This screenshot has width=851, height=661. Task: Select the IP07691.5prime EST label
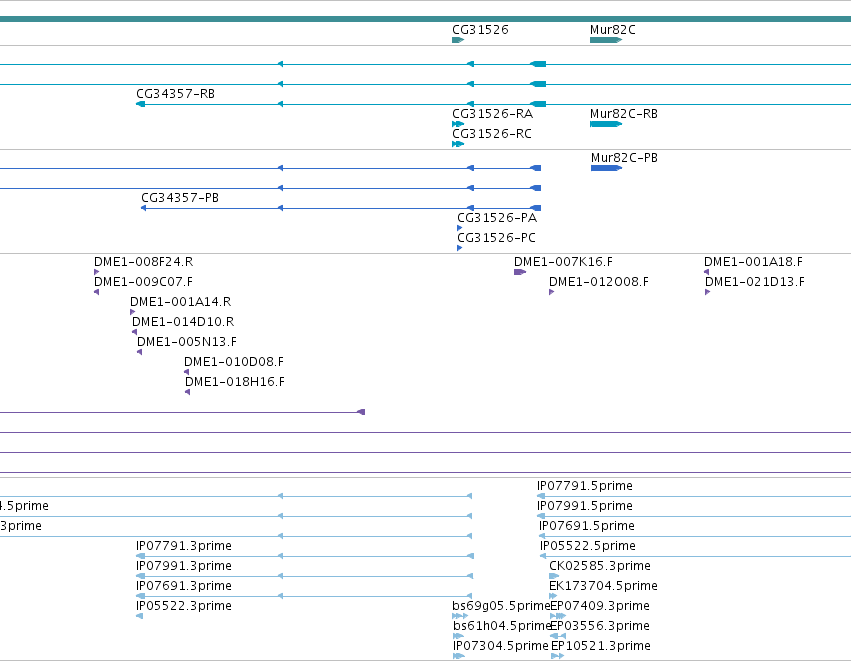(x=587, y=526)
